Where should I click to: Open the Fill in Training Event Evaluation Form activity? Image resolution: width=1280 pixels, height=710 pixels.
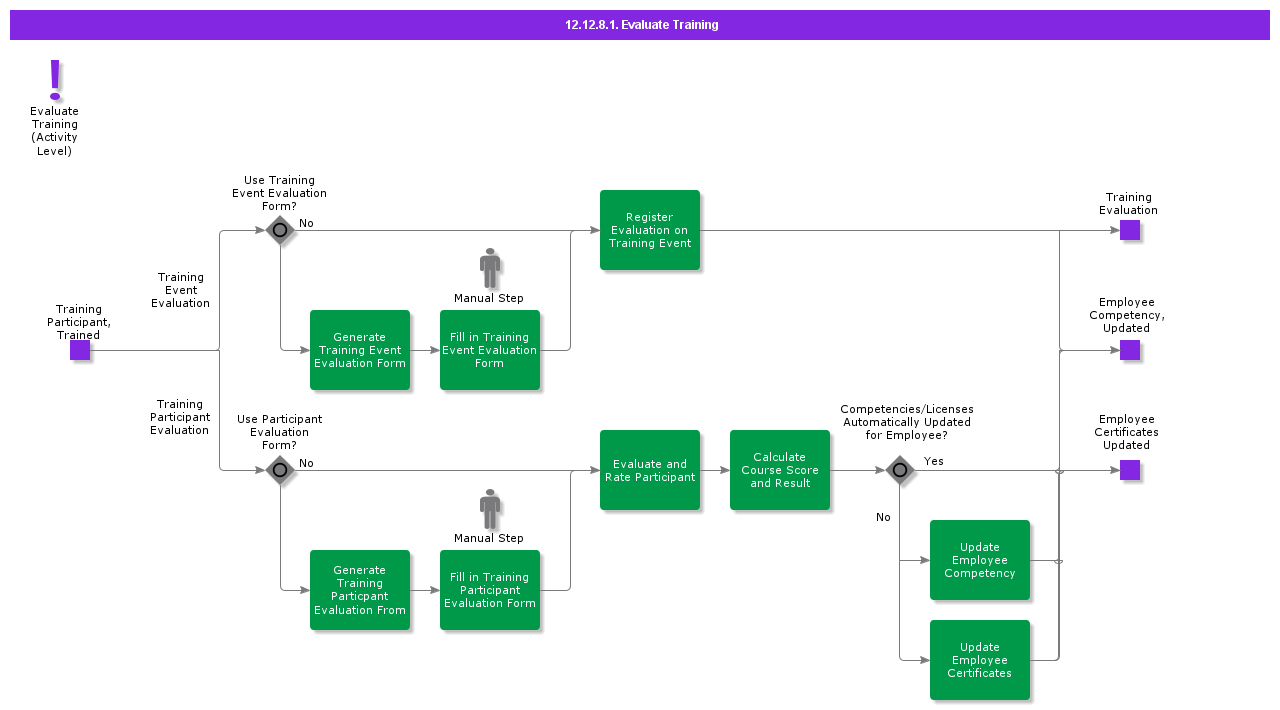490,350
